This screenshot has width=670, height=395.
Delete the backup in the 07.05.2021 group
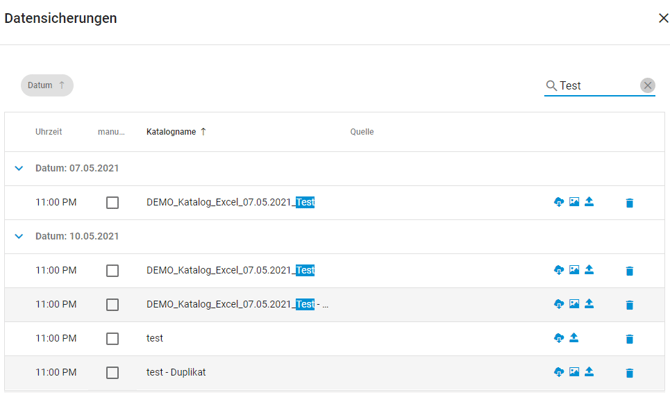[x=629, y=203]
